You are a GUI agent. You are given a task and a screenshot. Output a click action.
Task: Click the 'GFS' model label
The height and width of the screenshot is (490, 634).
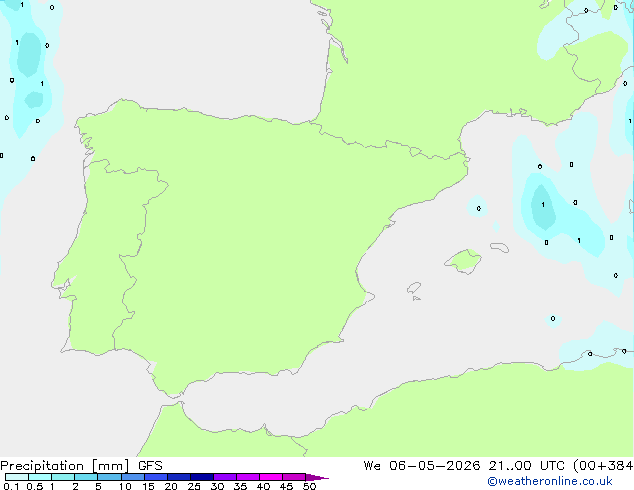(150, 466)
